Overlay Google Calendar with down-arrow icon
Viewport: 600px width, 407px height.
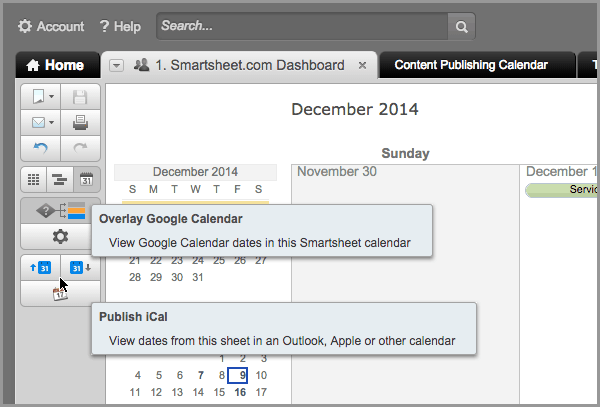click(x=81, y=268)
